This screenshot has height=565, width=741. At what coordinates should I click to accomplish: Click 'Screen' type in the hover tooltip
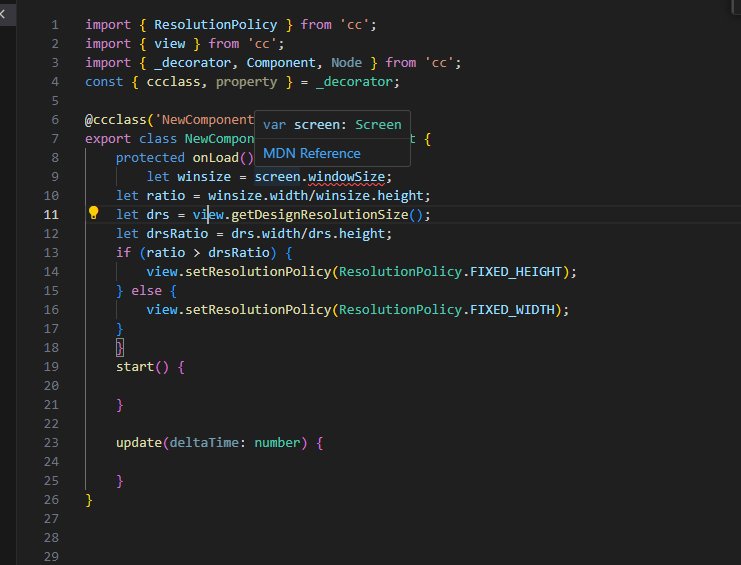378,125
